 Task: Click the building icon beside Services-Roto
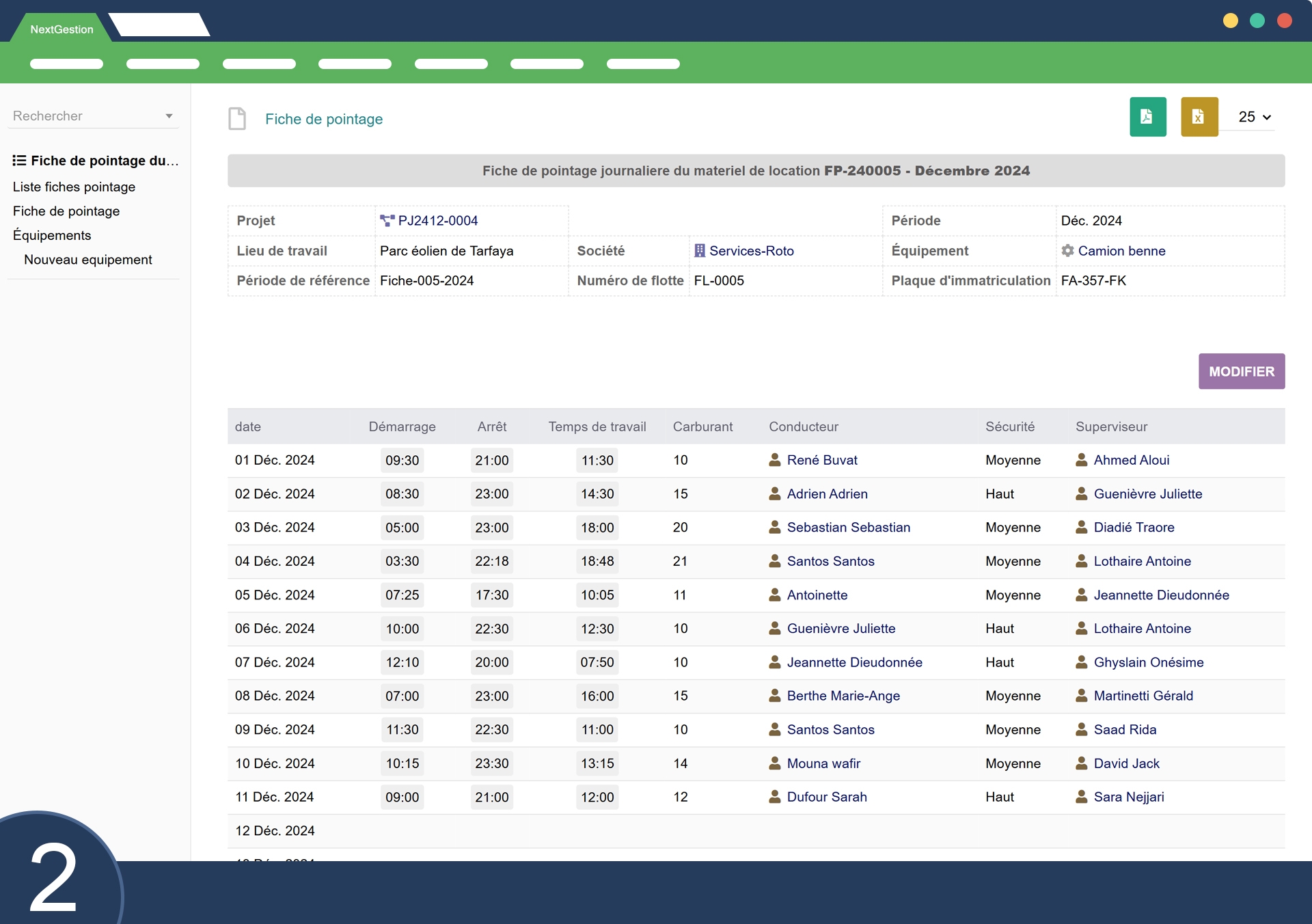pyautogui.click(x=700, y=251)
